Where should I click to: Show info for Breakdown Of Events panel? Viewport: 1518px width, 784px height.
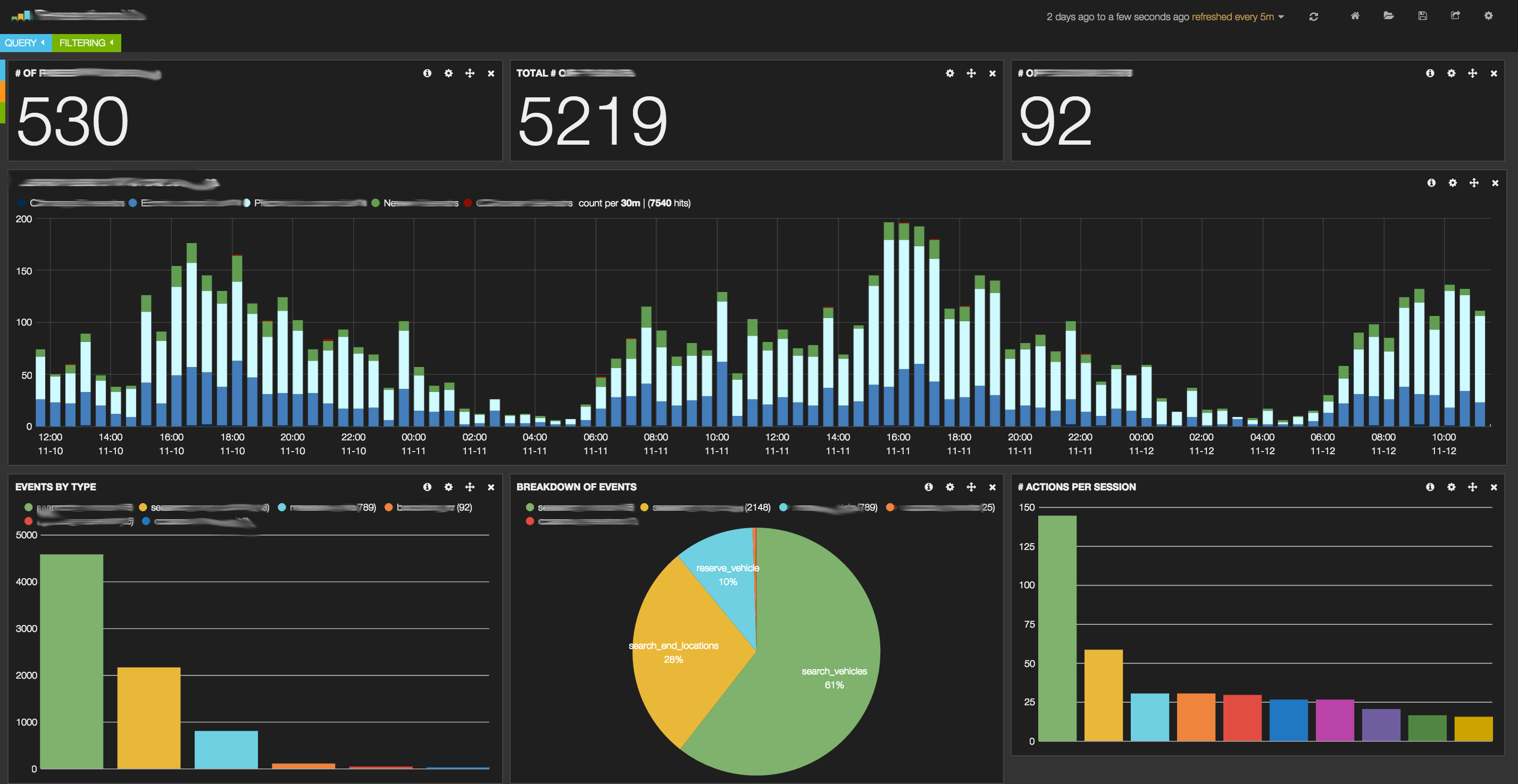(x=929, y=487)
